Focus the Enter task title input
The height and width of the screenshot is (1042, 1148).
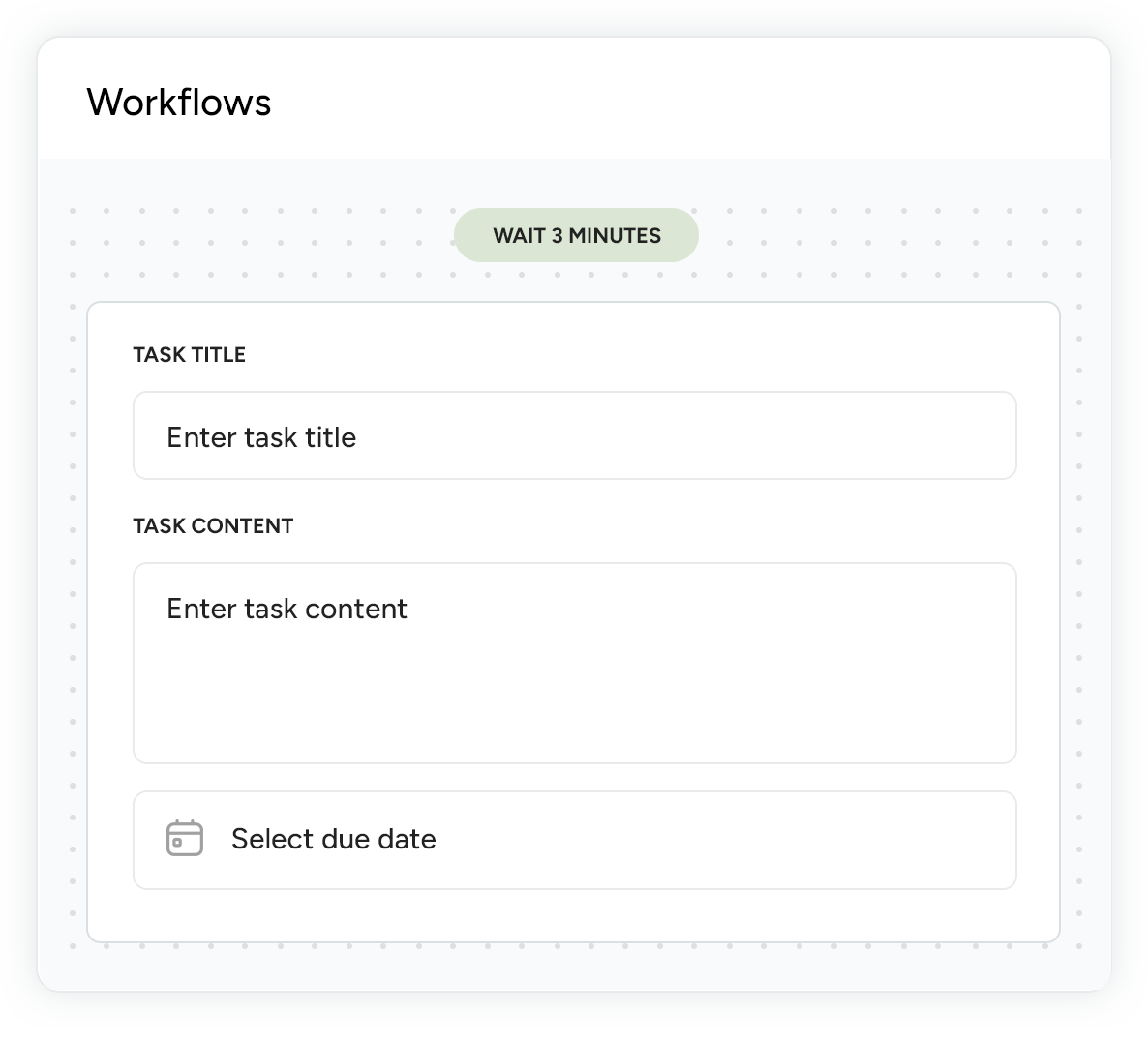pyautogui.click(x=574, y=435)
